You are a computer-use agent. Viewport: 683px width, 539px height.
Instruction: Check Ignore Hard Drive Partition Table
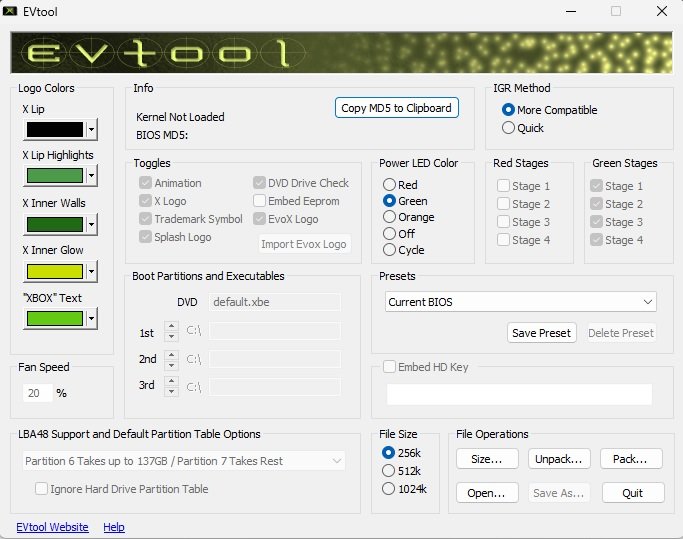[x=122, y=489]
